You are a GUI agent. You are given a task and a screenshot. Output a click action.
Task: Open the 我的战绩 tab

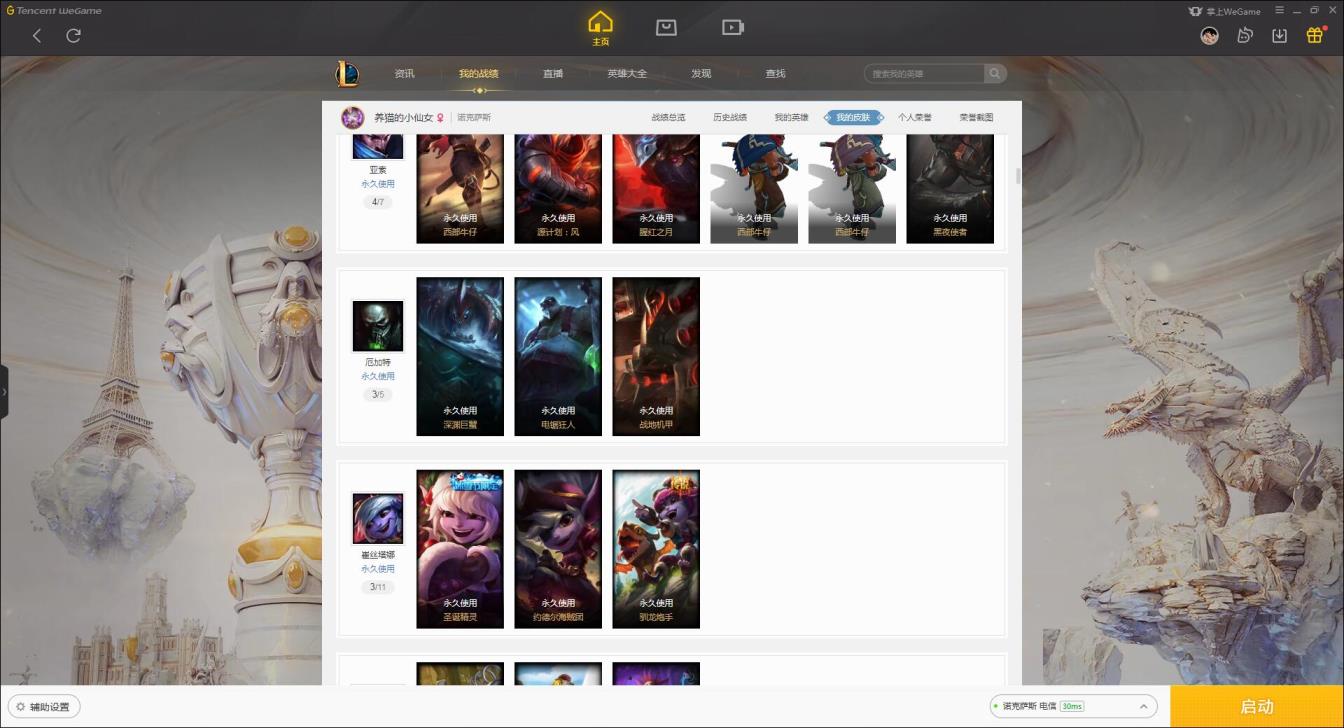tap(478, 74)
